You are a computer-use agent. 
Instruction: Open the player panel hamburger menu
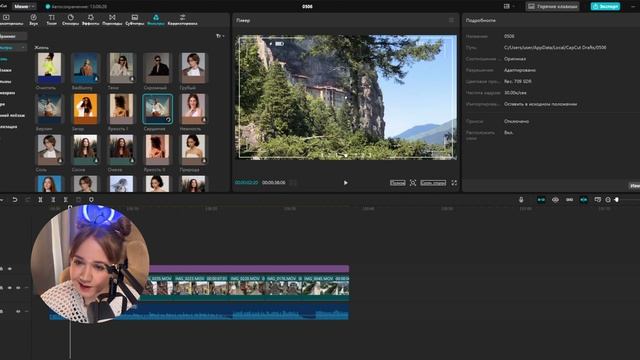[x=451, y=20]
